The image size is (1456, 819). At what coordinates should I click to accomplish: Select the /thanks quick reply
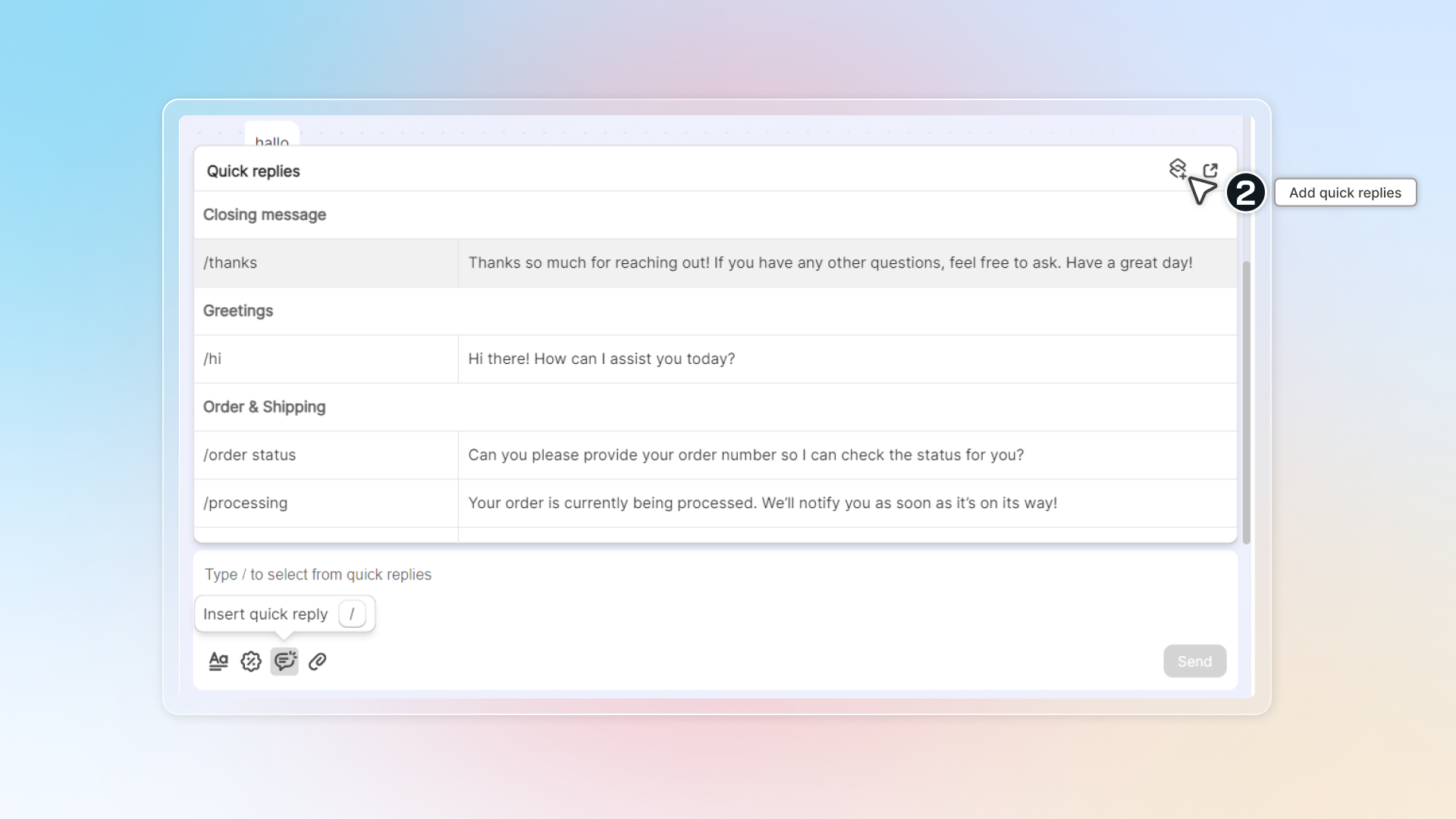coord(231,262)
